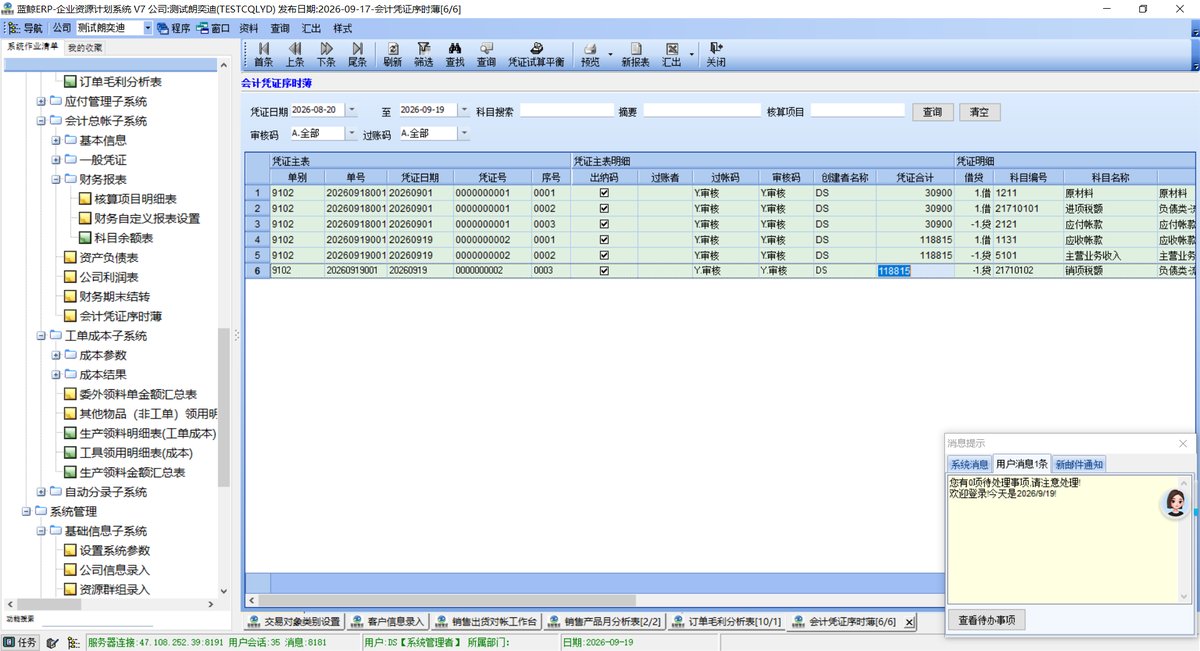Toggle 出纳码 checkbox in row 6
The width and height of the screenshot is (1200, 651).
click(x=604, y=270)
